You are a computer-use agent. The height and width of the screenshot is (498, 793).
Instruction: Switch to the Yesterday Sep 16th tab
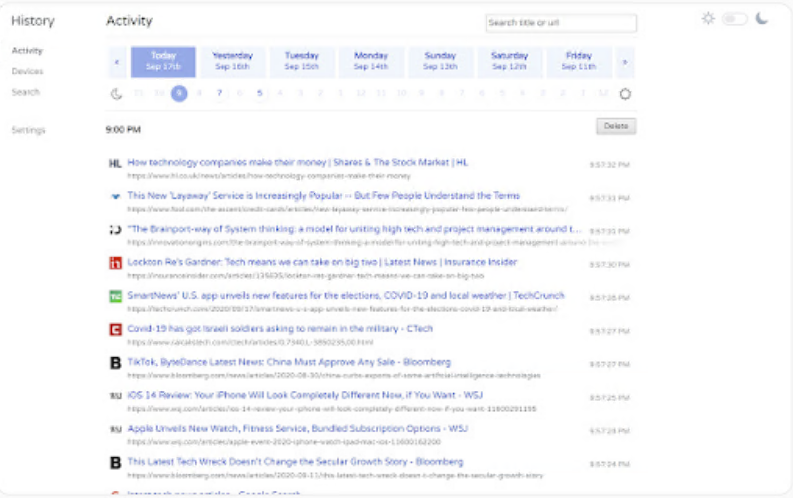232,61
